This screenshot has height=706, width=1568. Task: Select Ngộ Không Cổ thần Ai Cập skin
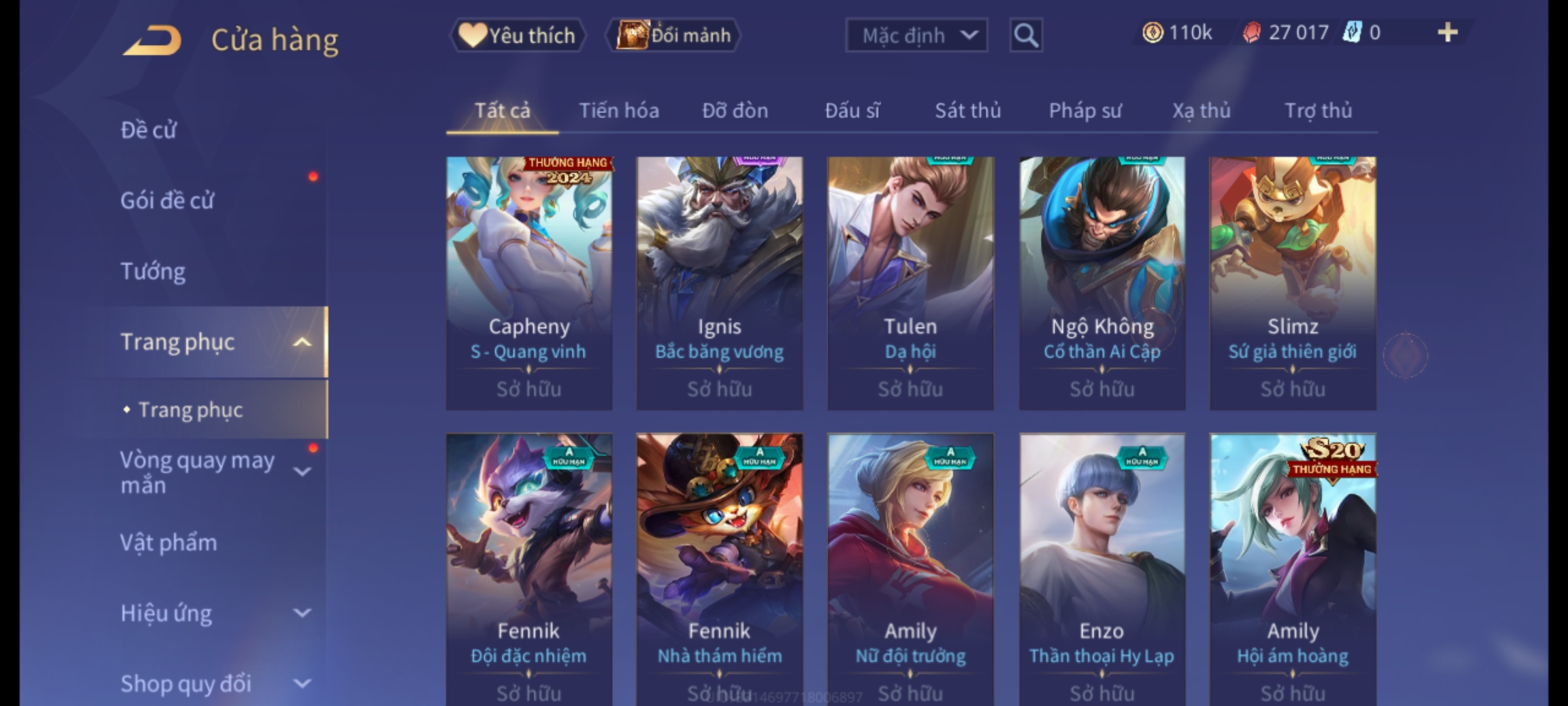click(x=1102, y=283)
